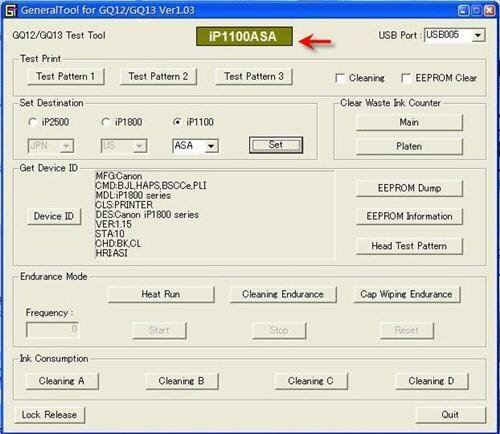The width and height of the screenshot is (500, 434).
Task: Start Heat Run endurance mode
Action: [x=161, y=294]
